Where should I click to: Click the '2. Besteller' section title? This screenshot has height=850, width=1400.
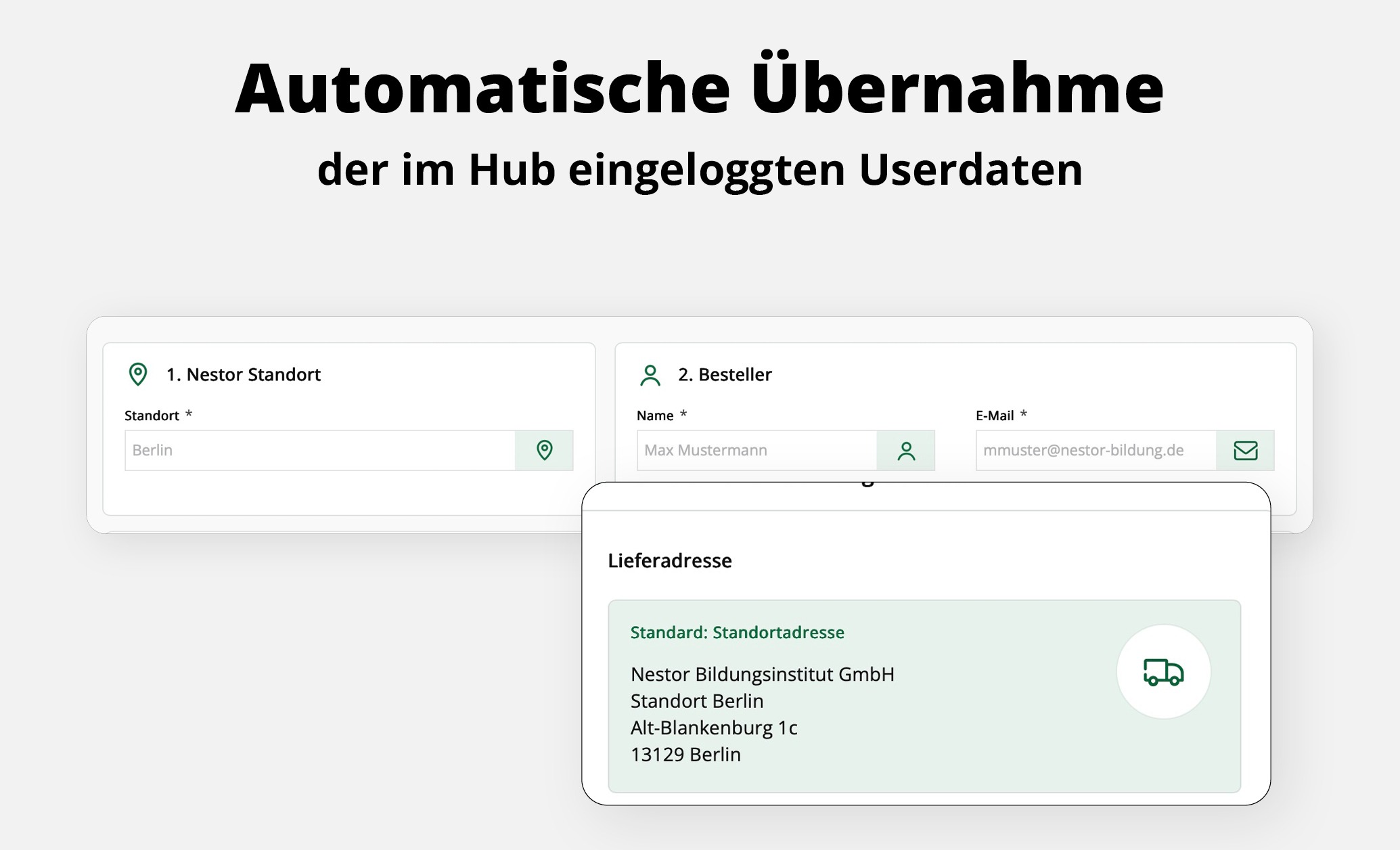click(725, 374)
